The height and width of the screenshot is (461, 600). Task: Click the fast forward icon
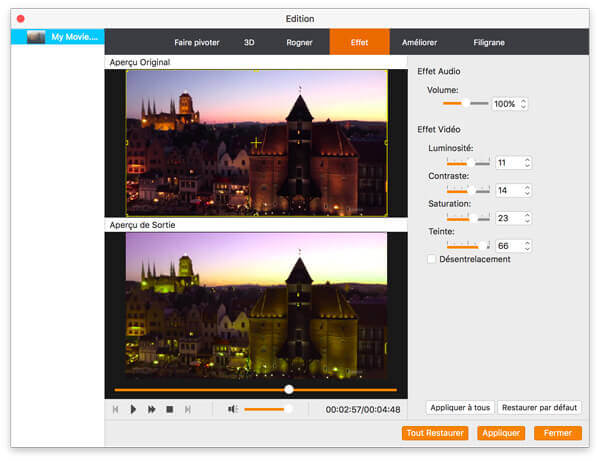point(151,409)
